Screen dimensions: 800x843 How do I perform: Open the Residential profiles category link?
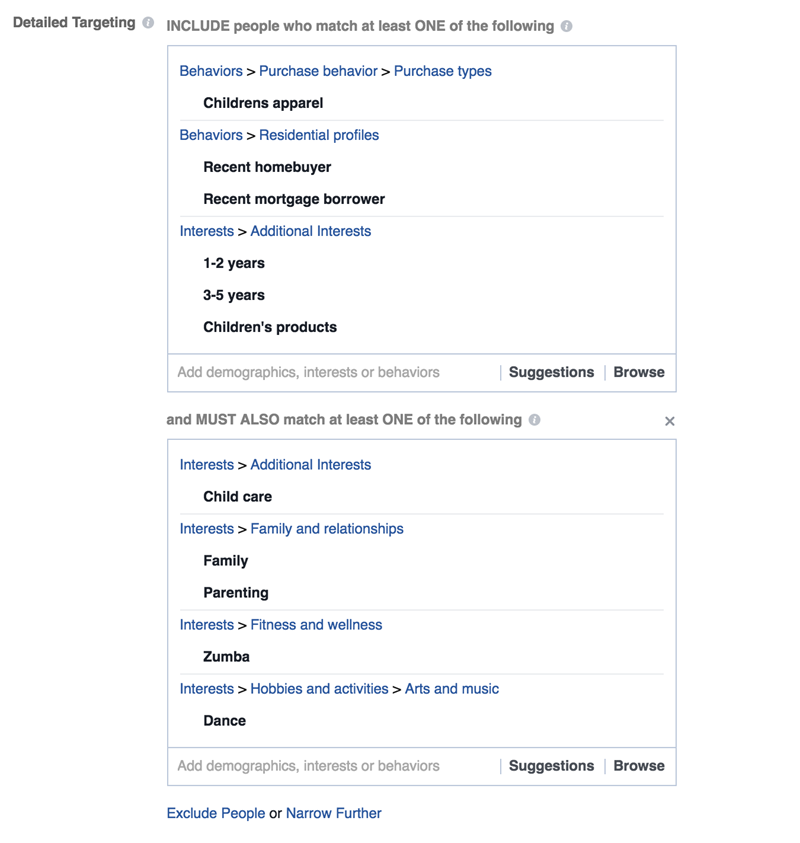(x=318, y=135)
